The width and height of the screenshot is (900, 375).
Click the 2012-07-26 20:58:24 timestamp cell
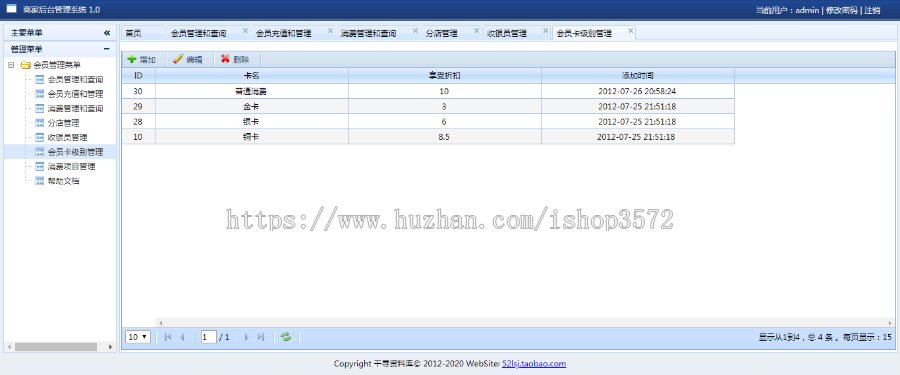coord(638,91)
